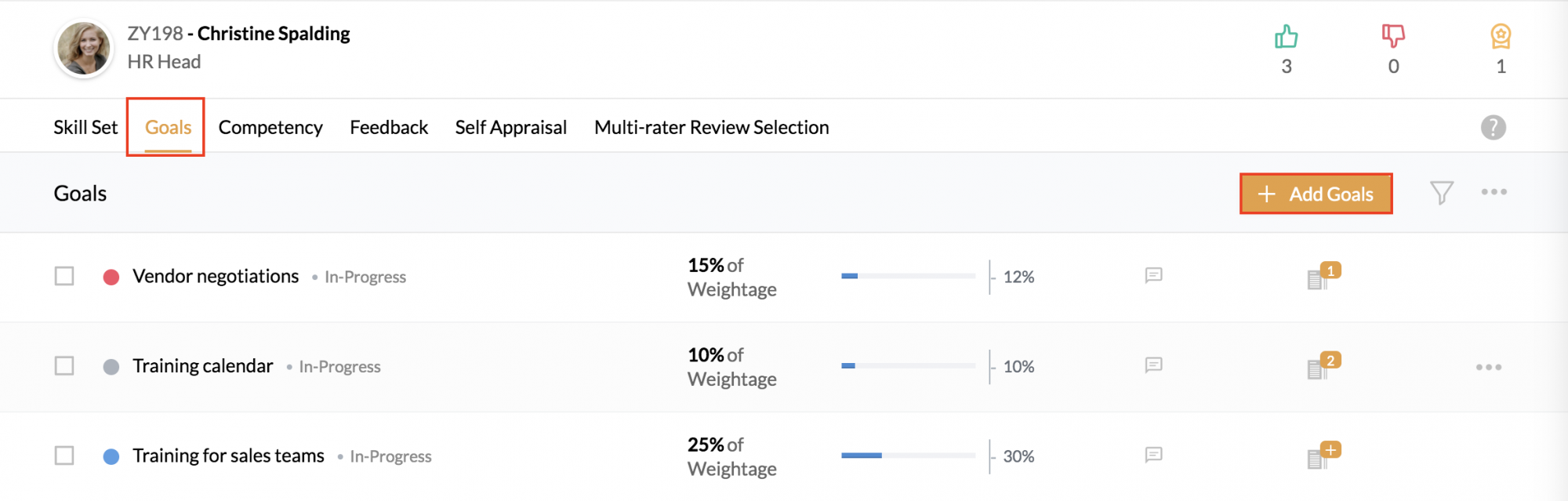Click the Add Goals button

(x=1316, y=194)
